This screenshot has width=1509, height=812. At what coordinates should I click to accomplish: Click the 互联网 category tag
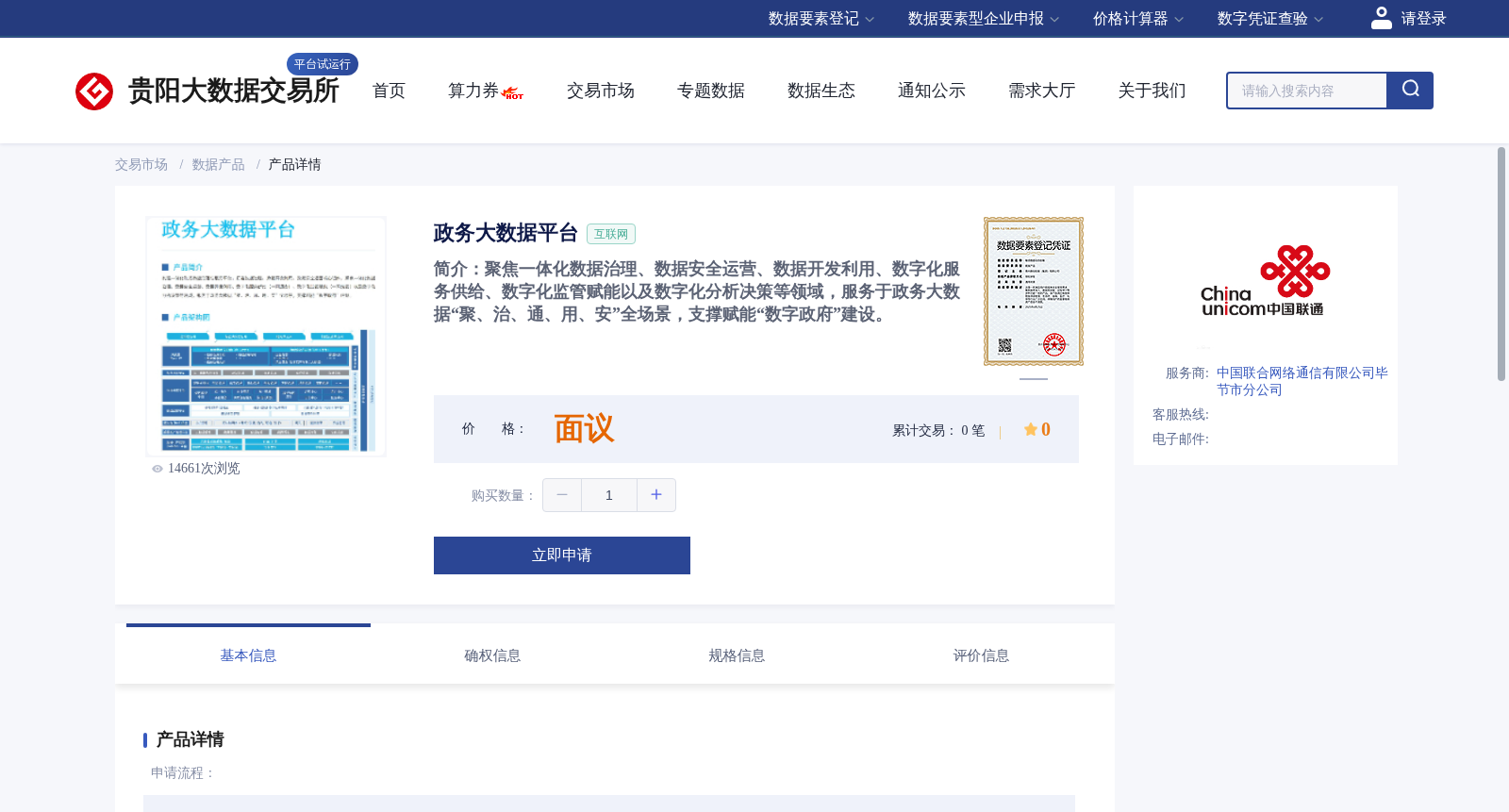tap(611, 234)
